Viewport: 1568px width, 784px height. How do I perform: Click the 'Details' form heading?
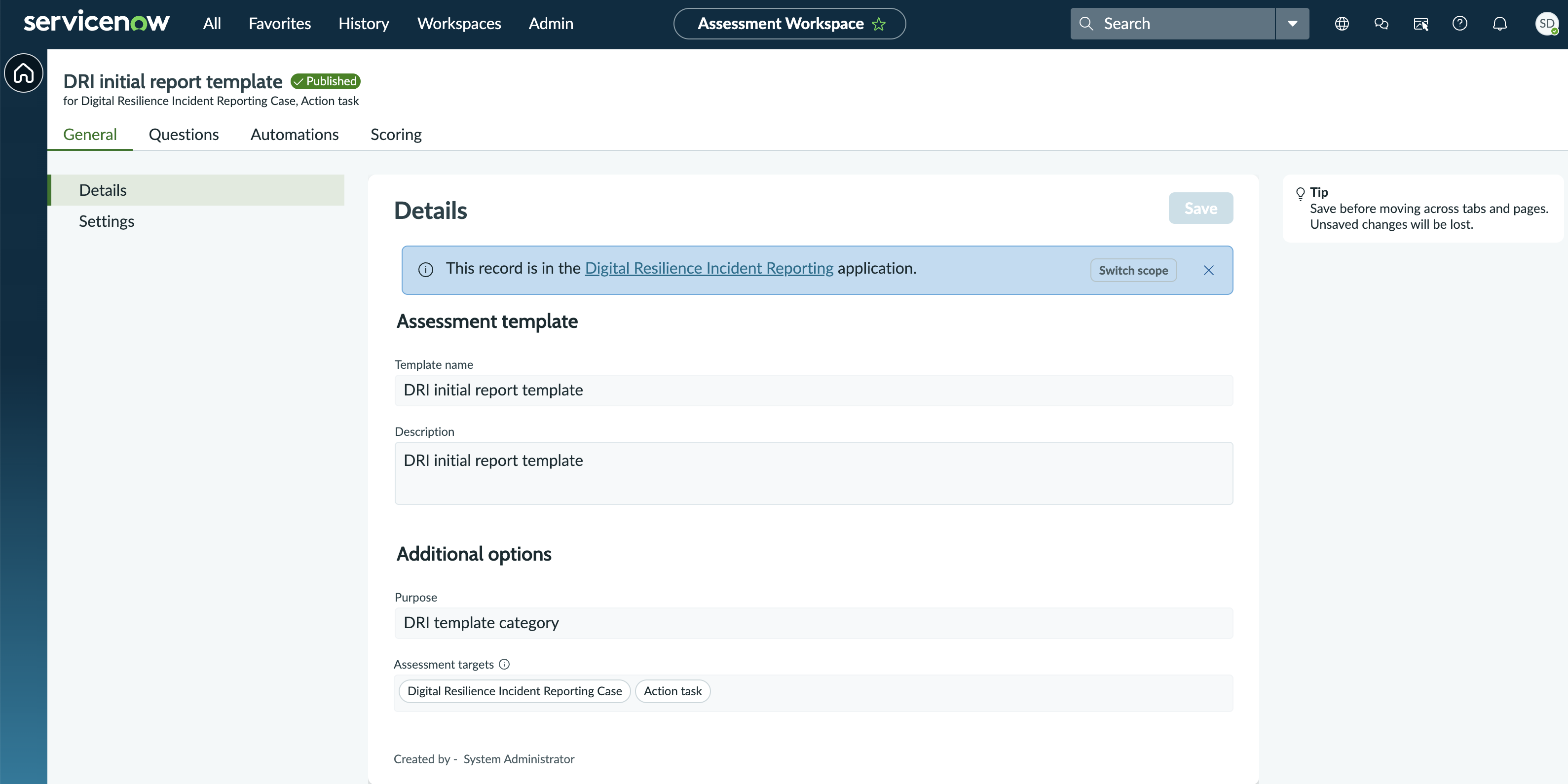click(430, 211)
